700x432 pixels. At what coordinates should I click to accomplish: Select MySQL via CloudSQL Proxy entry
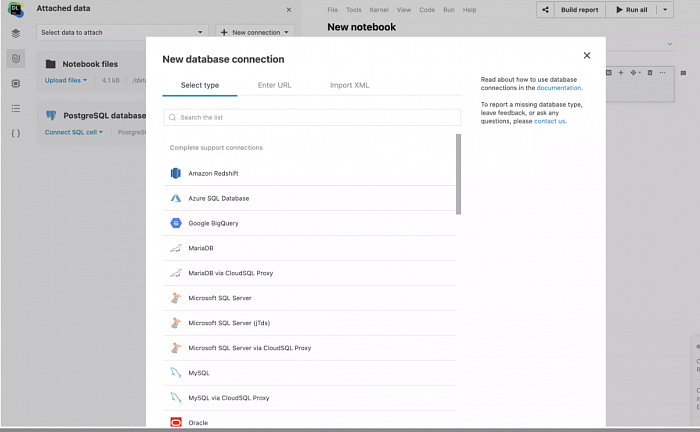tap(309, 398)
